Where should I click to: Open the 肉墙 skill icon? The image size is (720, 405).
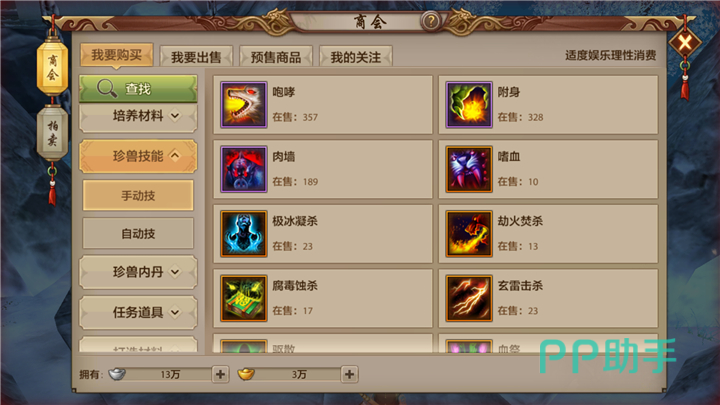pyautogui.click(x=243, y=169)
